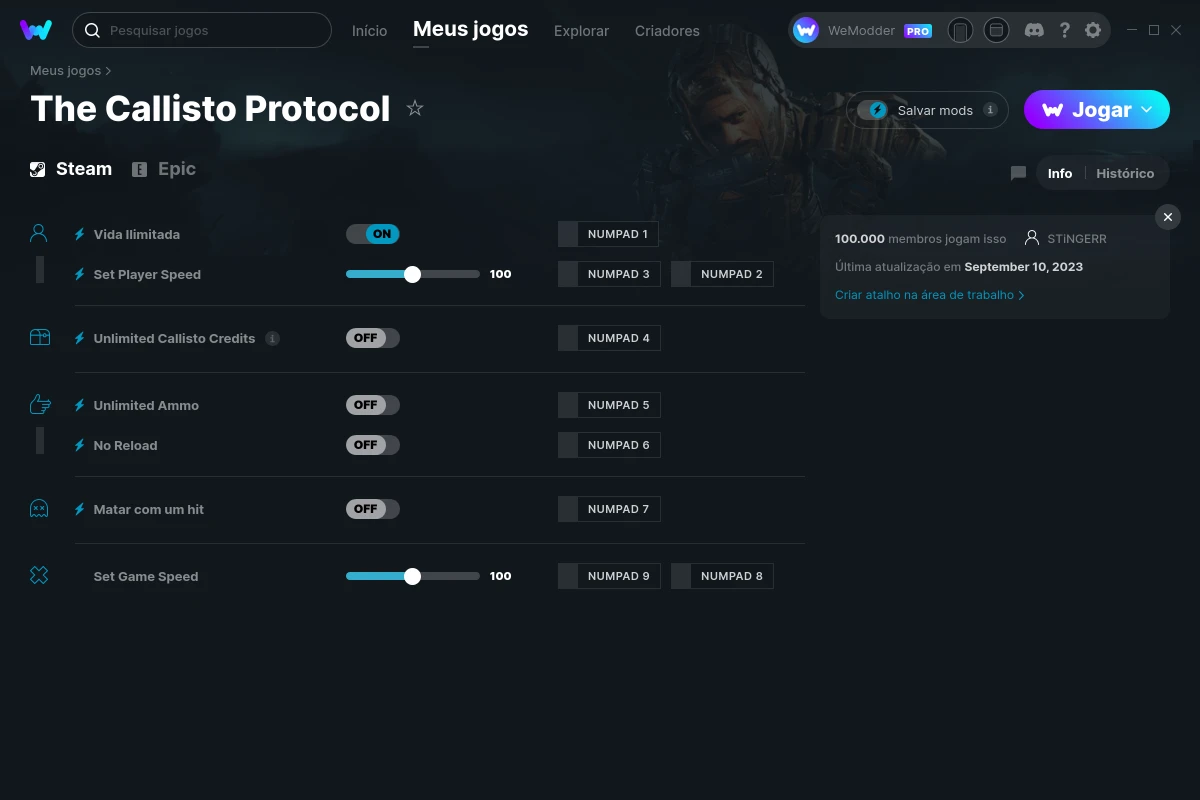Click the phone device icon in header
1200x800 pixels.
coord(960,31)
